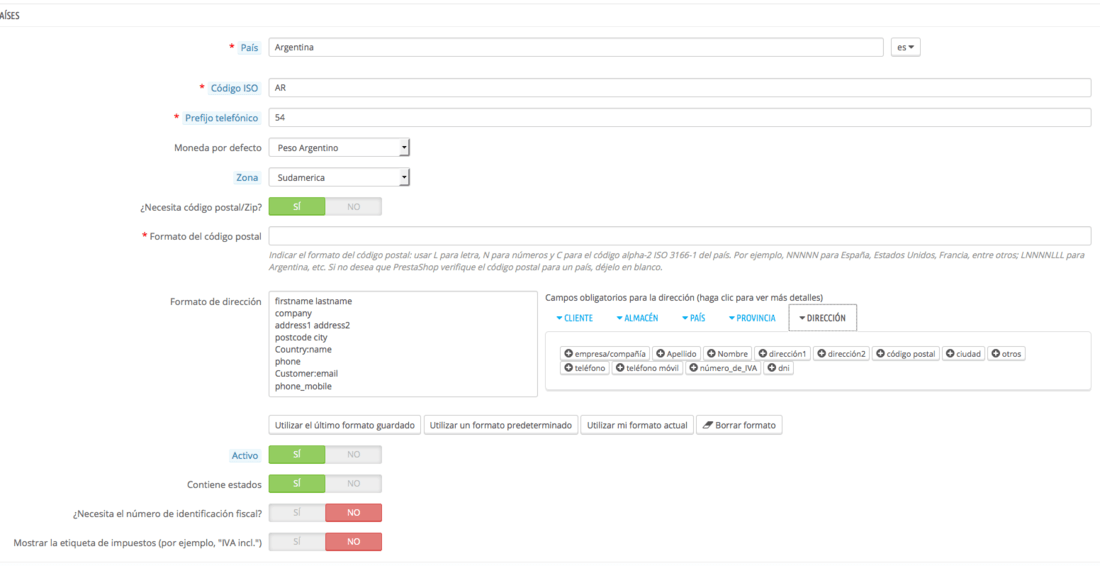The height and width of the screenshot is (566, 1100).
Task: Add the teléfono móvil field tag
Action: click(647, 368)
